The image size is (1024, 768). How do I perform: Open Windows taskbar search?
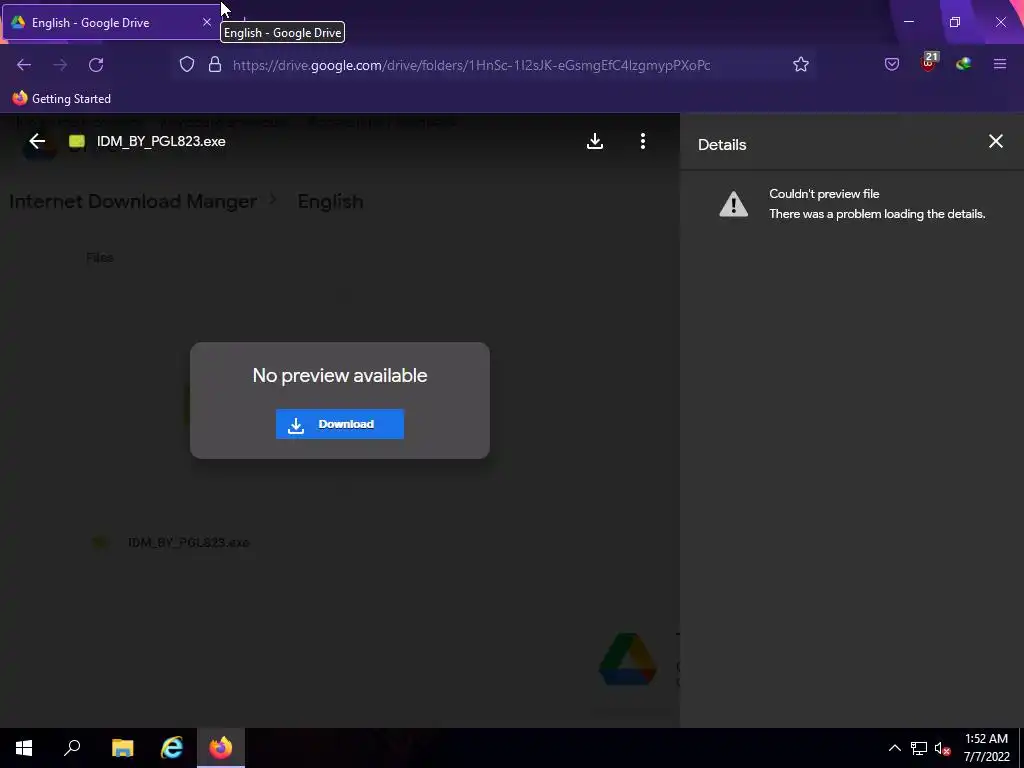[x=72, y=748]
